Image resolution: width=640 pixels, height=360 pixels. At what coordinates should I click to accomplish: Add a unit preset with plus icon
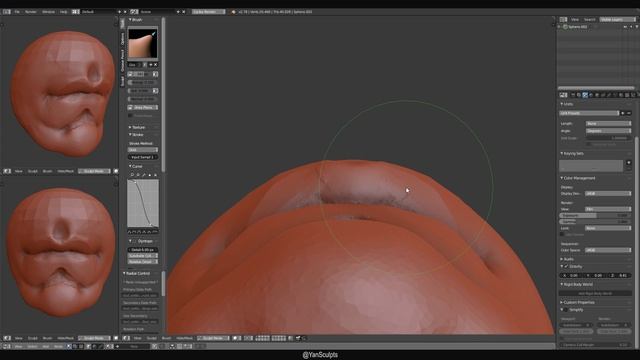tap(623, 113)
